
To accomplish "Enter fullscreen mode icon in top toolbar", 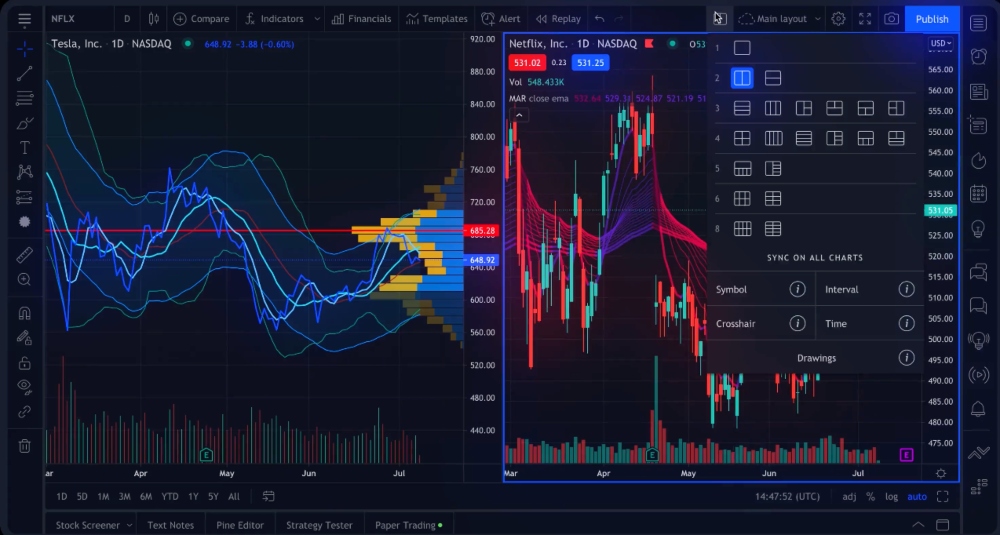I will point(865,19).
